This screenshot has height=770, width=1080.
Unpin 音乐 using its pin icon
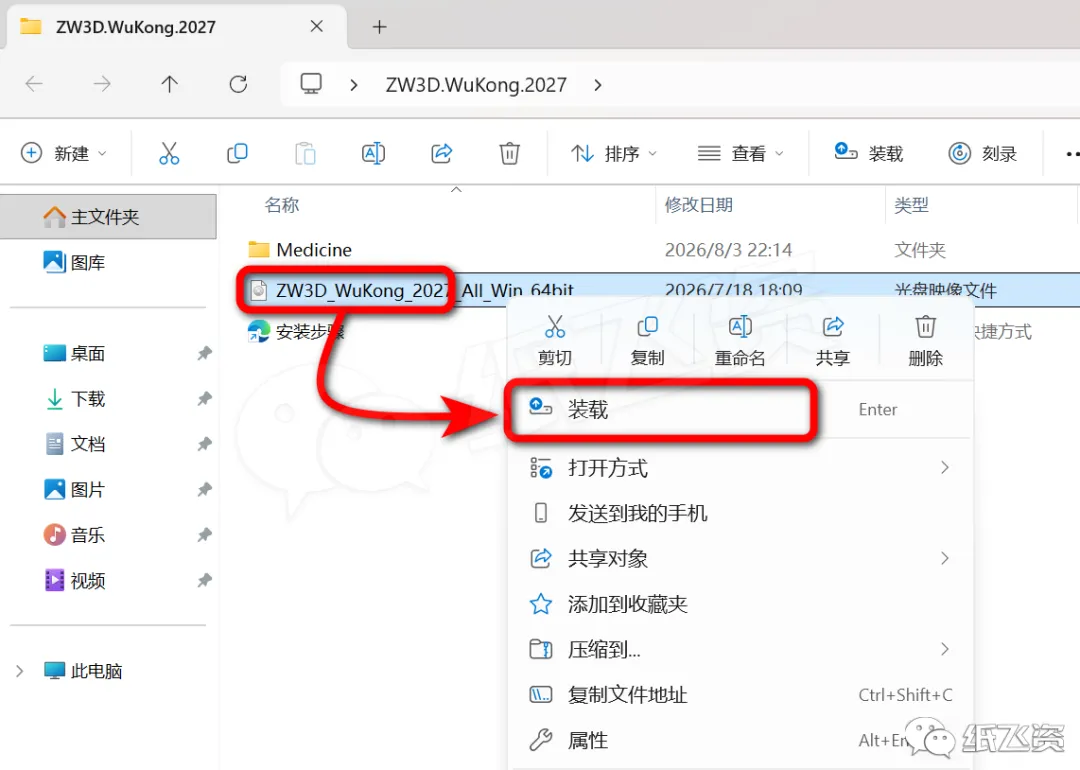pos(204,535)
